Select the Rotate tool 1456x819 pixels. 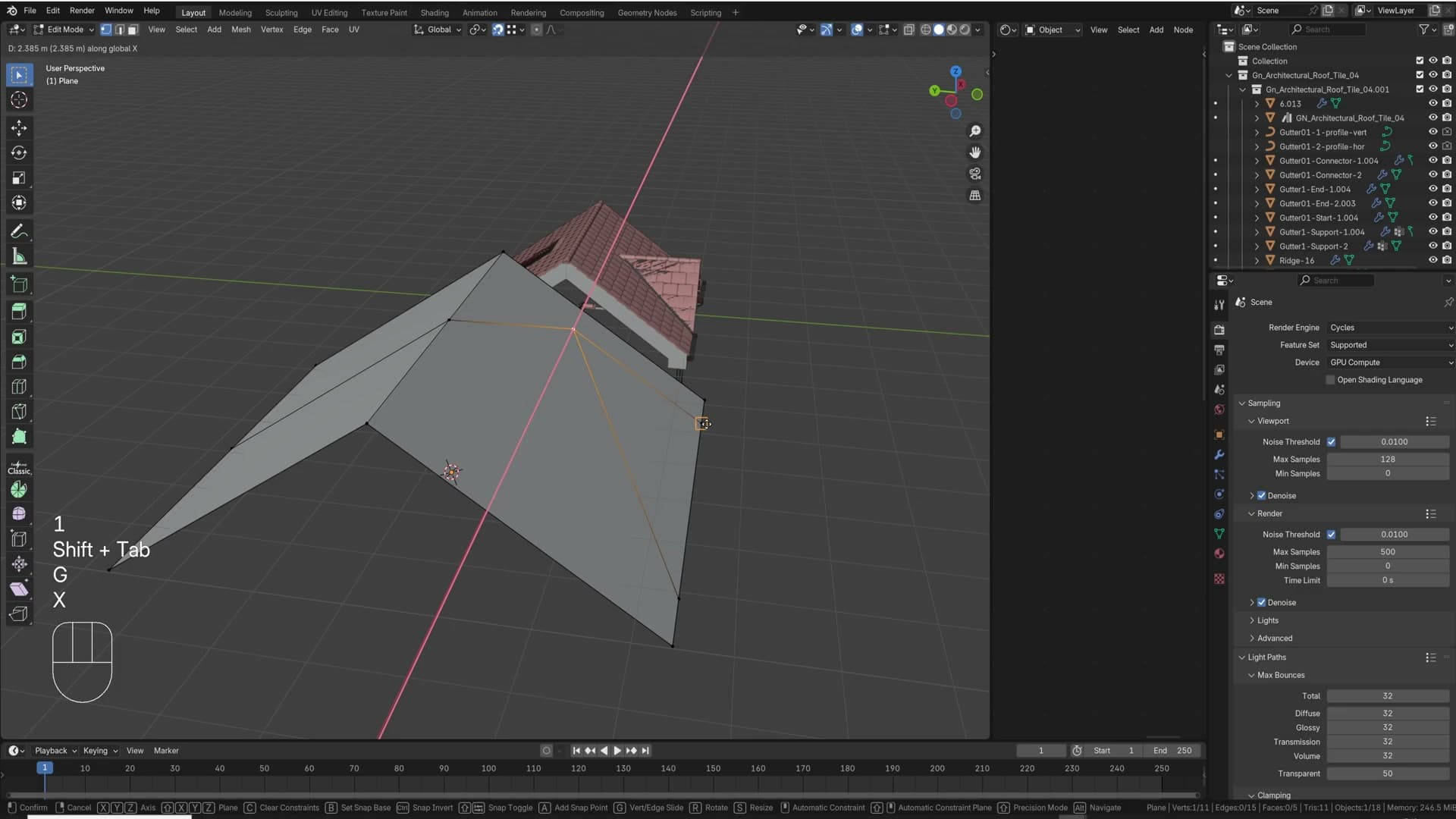click(x=19, y=153)
